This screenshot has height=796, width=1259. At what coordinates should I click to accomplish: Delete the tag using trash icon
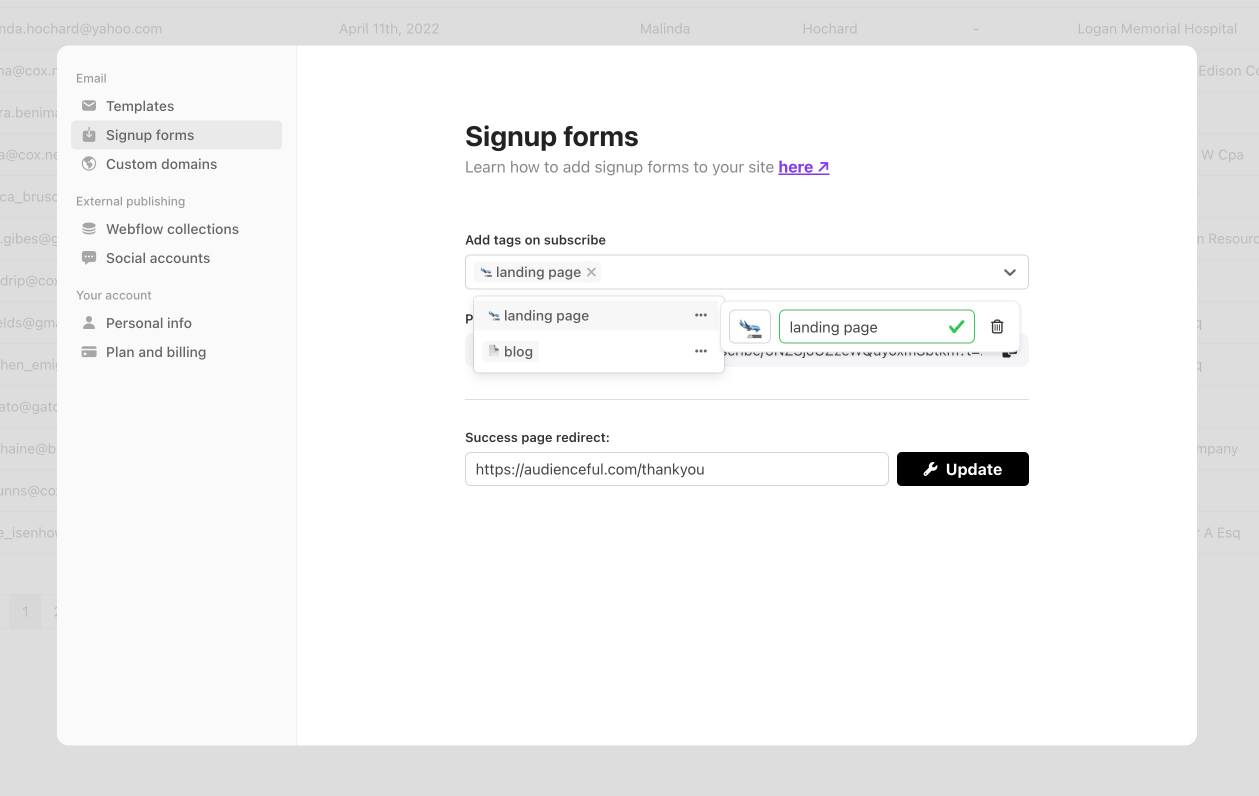(997, 327)
